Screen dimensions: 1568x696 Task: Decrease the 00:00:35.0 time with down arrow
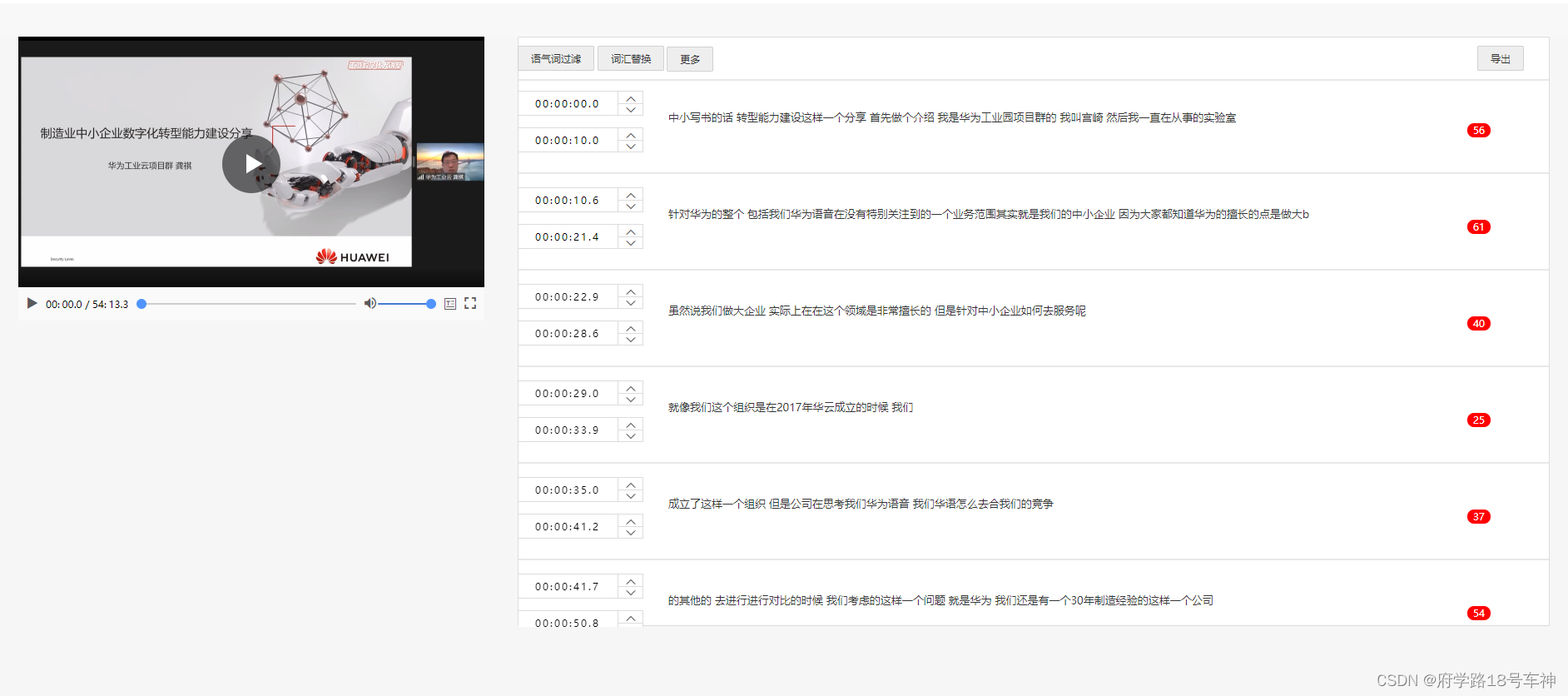(x=631, y=496)
